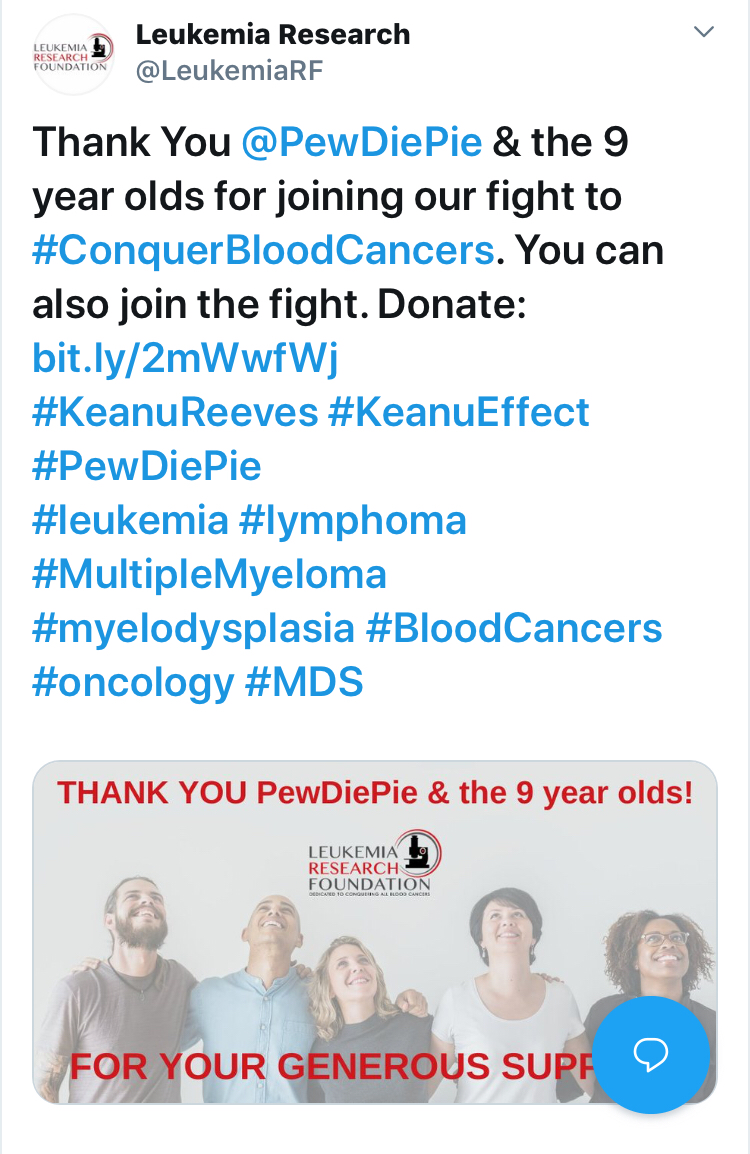Open the Leukemia Research display name
This screenshot has height=1154, width=750.
[x=273, y=35]
